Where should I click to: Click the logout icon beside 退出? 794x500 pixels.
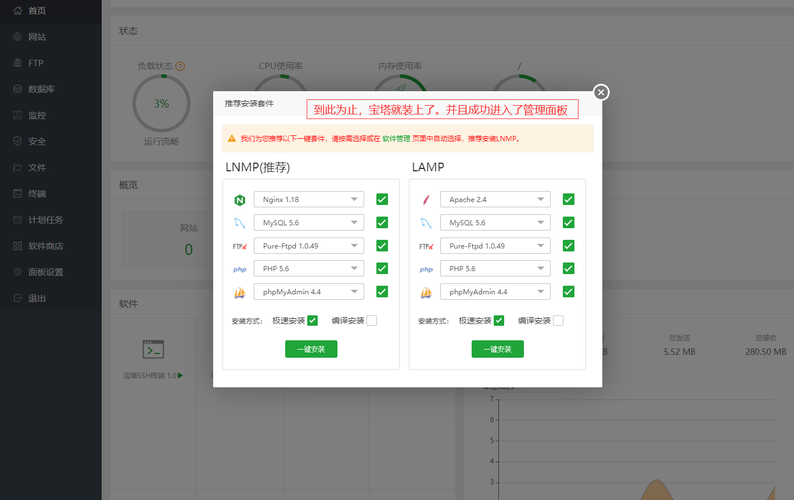pos(17,298)
